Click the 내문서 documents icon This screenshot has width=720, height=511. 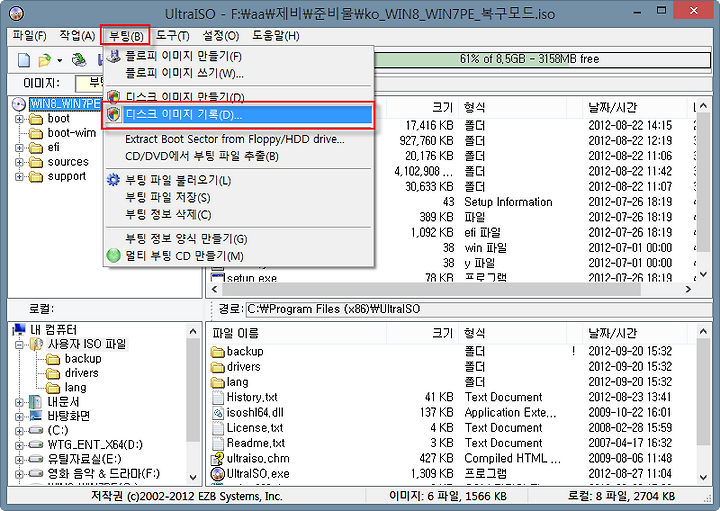[36, 402]
